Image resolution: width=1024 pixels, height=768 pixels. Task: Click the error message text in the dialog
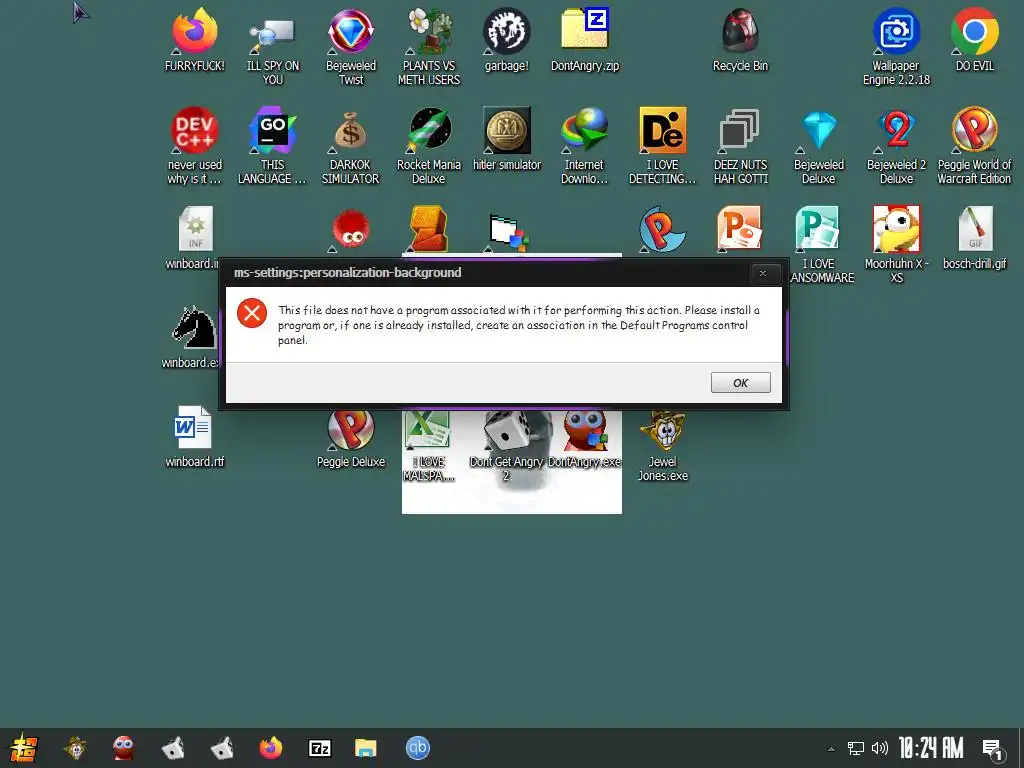[519, 325]
